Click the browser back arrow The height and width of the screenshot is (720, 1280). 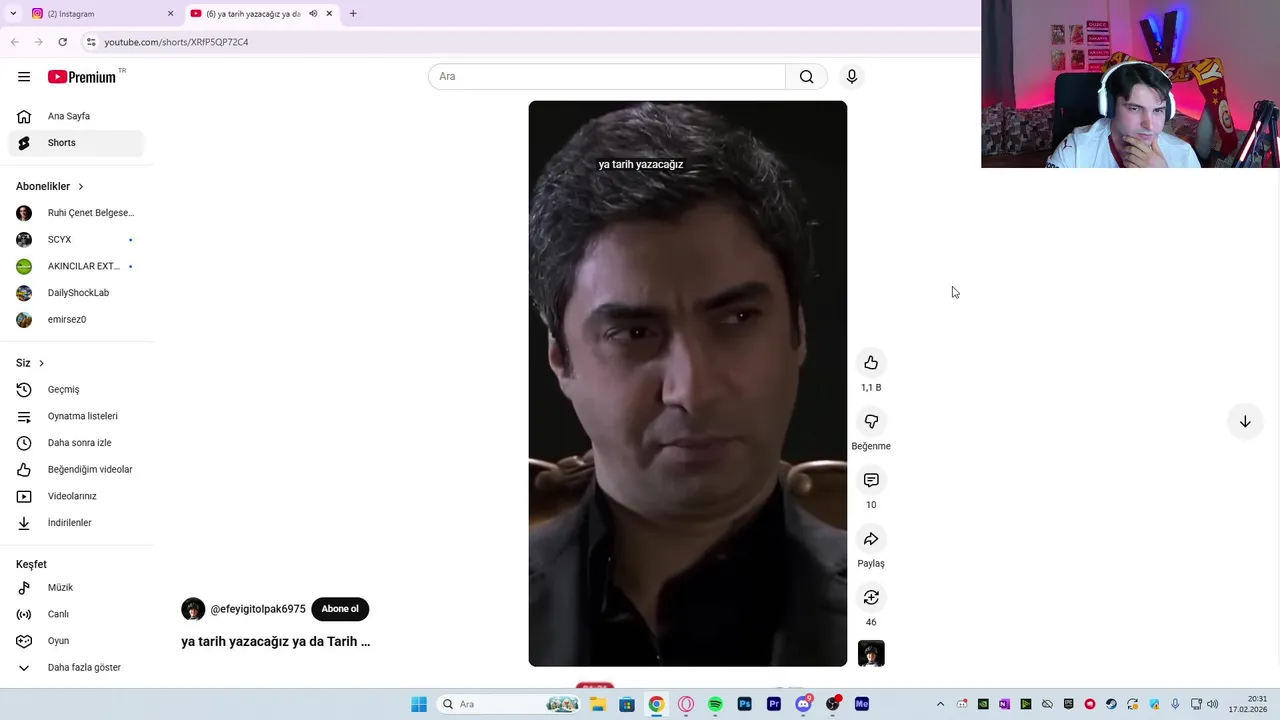tap(15, 42)
